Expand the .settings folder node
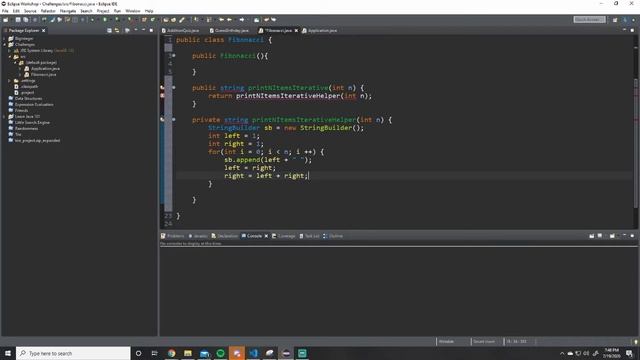Viewport: 640px width, 360px height. pyautogui.click(x=10, y=81)
